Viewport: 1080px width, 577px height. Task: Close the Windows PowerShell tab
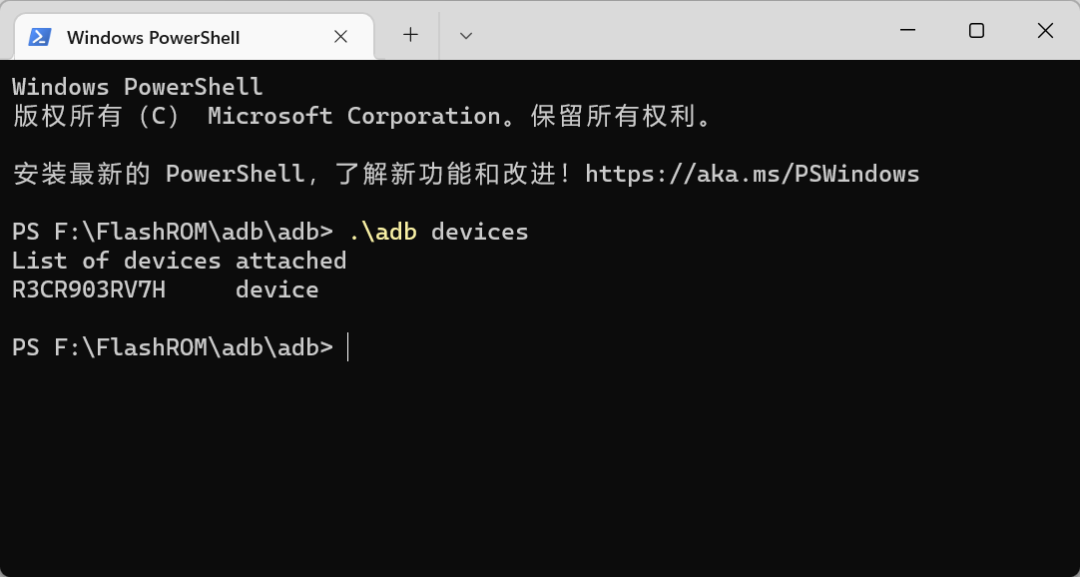click(x=340, y=37)
